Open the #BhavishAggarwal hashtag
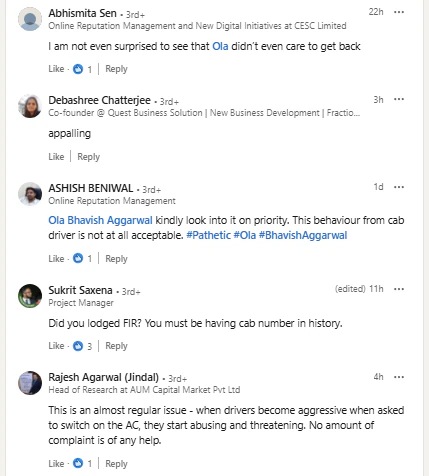 303,235
